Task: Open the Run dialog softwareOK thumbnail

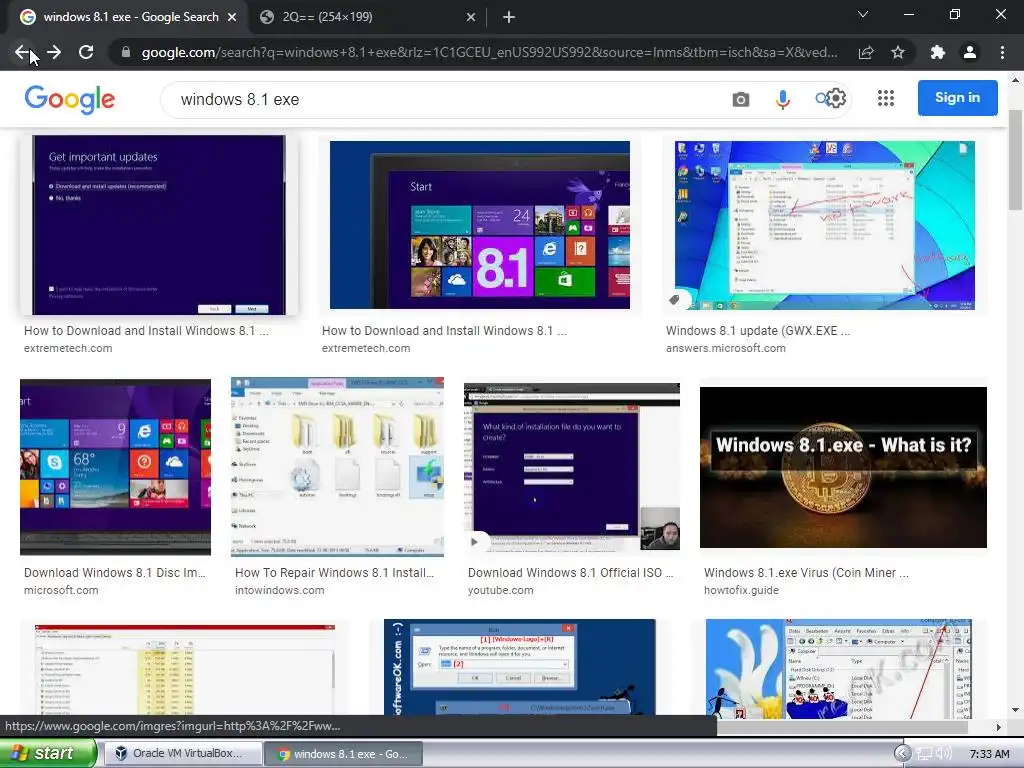Action: (520, 667)
